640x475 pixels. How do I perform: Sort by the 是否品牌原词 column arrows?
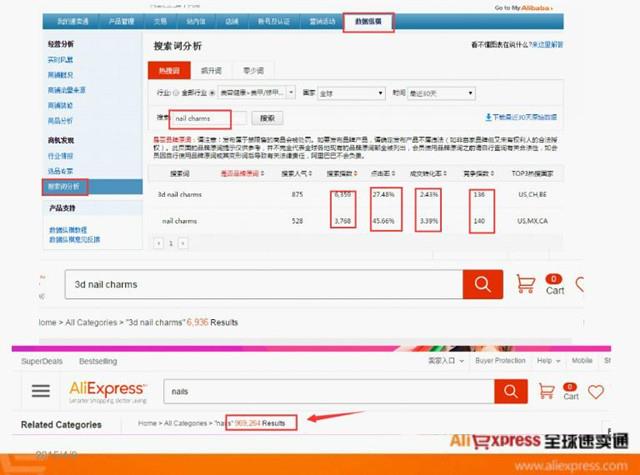coord(262,173)
